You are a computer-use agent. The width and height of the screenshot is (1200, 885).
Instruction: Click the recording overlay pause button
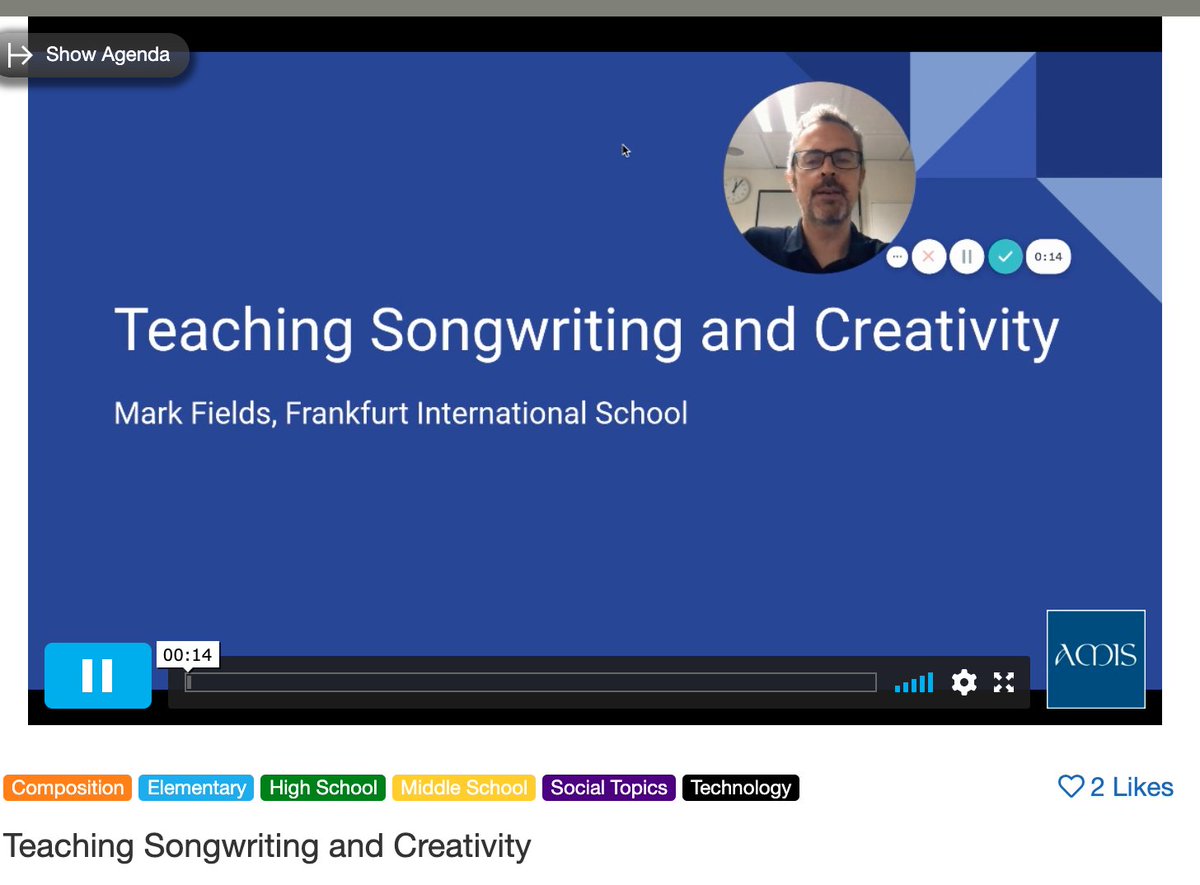pyautogui.click(x=966, y=257)
